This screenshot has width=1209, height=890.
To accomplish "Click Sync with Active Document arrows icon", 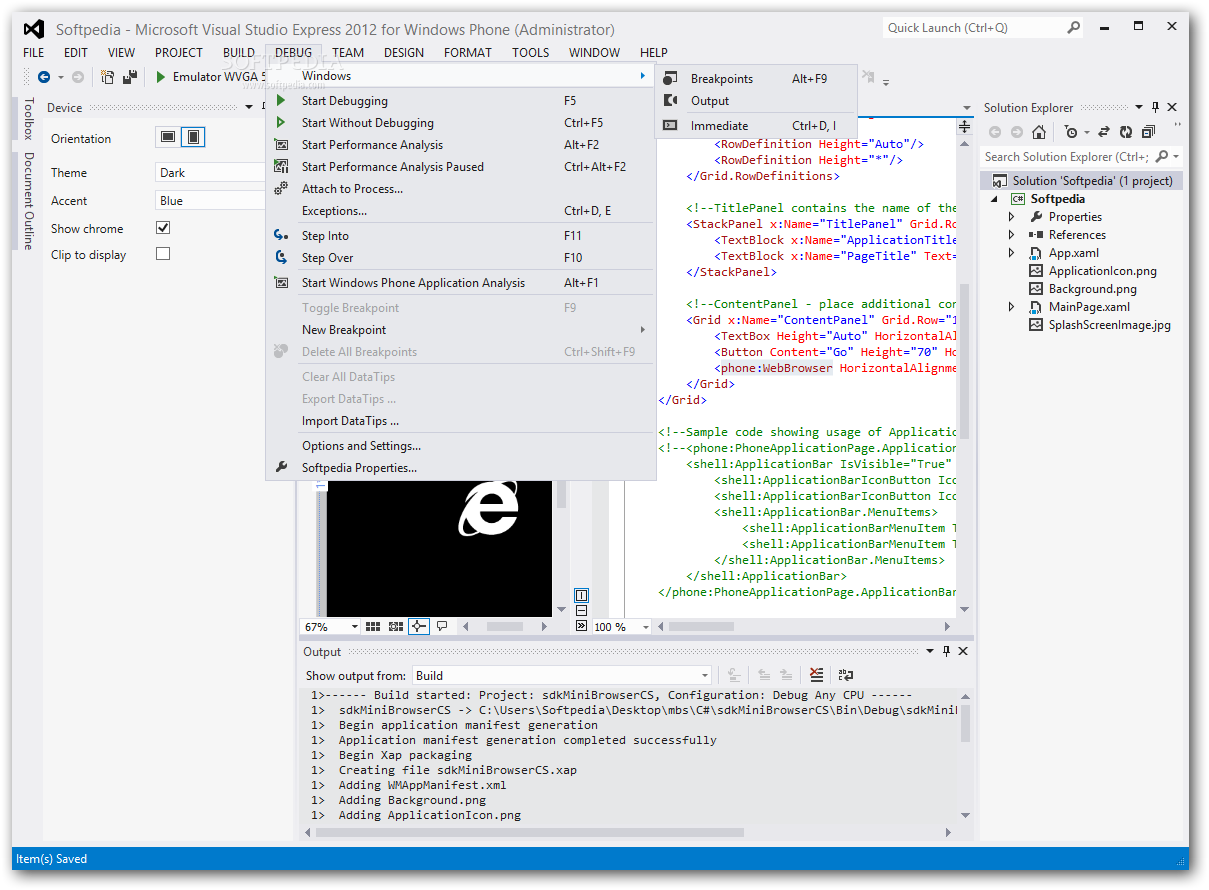I will [x=1104, y=132].
